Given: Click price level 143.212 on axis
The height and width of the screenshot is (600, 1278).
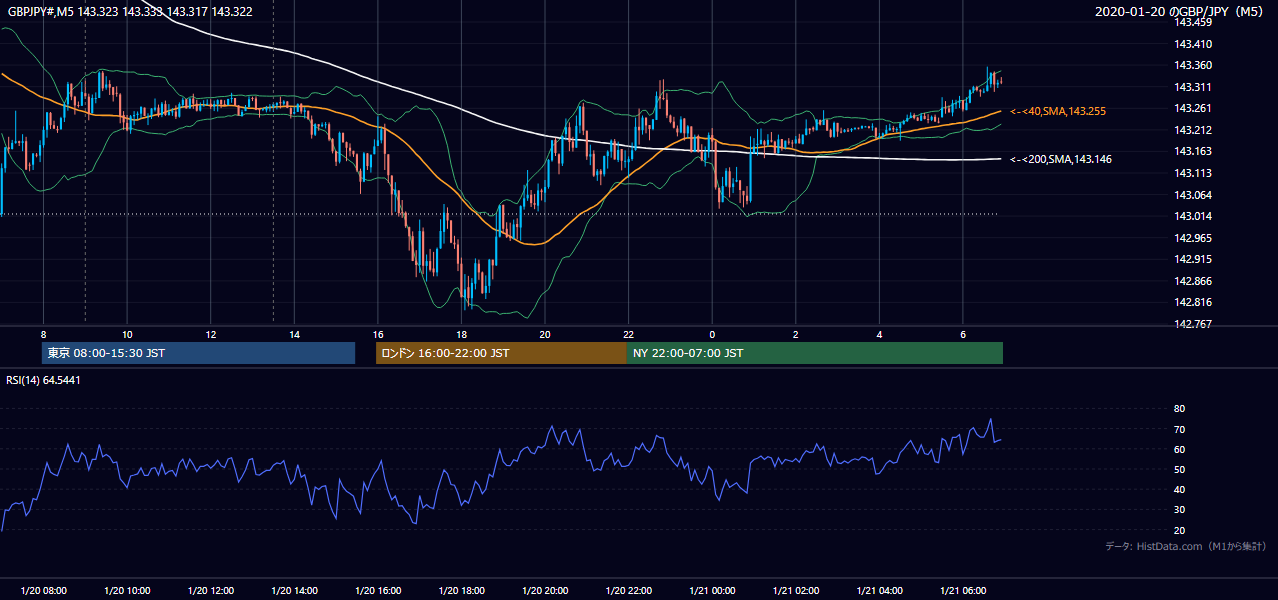Looking at the screenshot, I should [x=1193, y=130].
